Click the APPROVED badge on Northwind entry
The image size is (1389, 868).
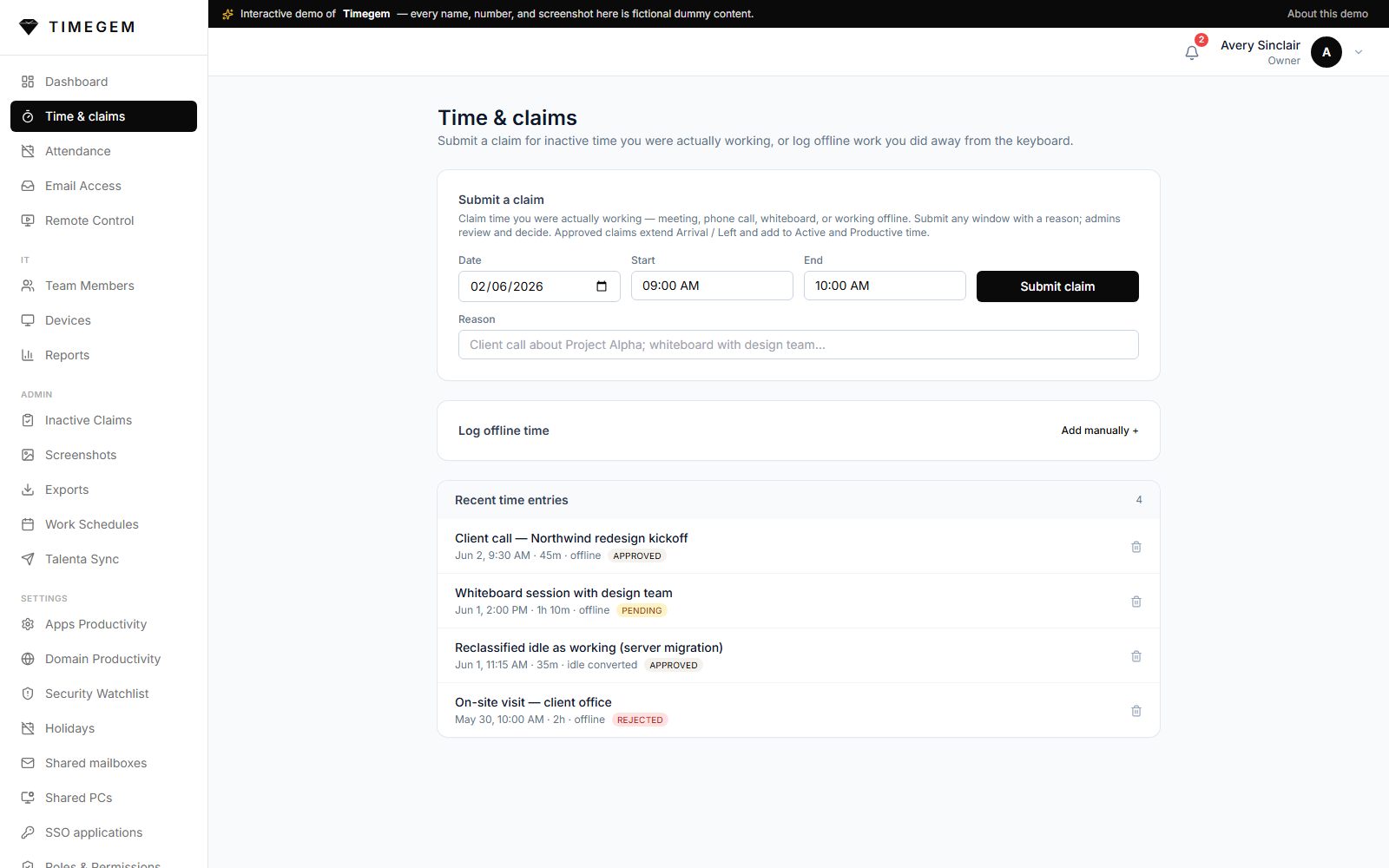click(637, 556)
